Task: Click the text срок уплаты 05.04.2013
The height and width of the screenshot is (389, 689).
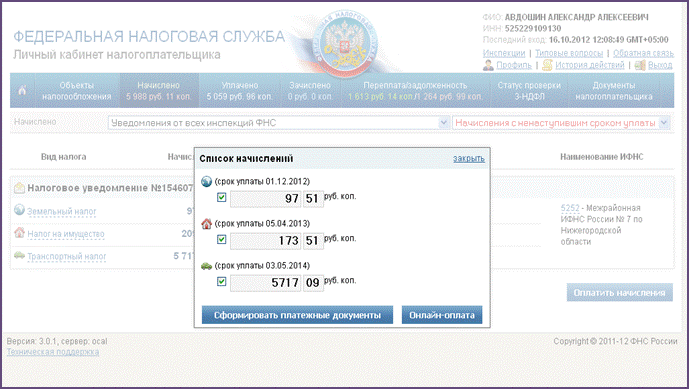Action: point(262,224)
